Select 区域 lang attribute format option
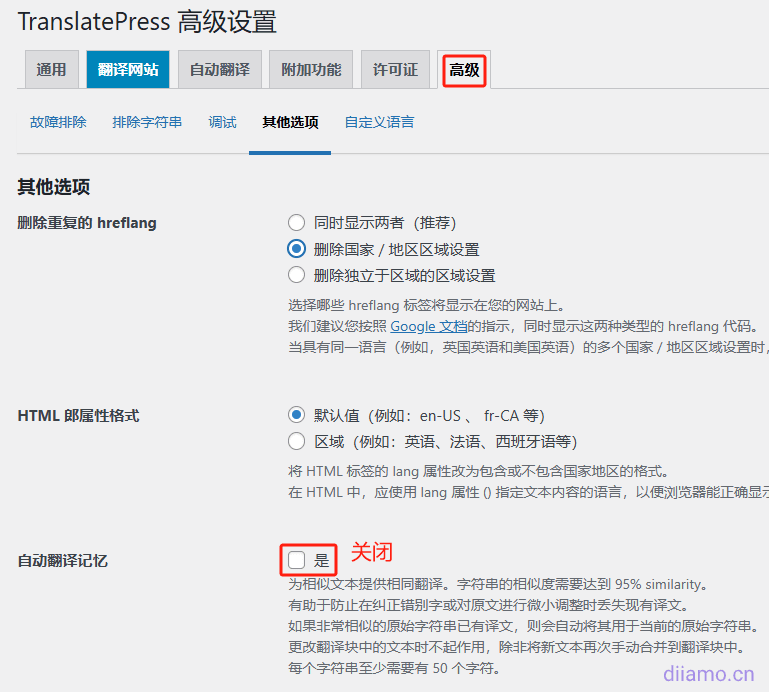The image size is (769, 692). (x=296, y=441)
